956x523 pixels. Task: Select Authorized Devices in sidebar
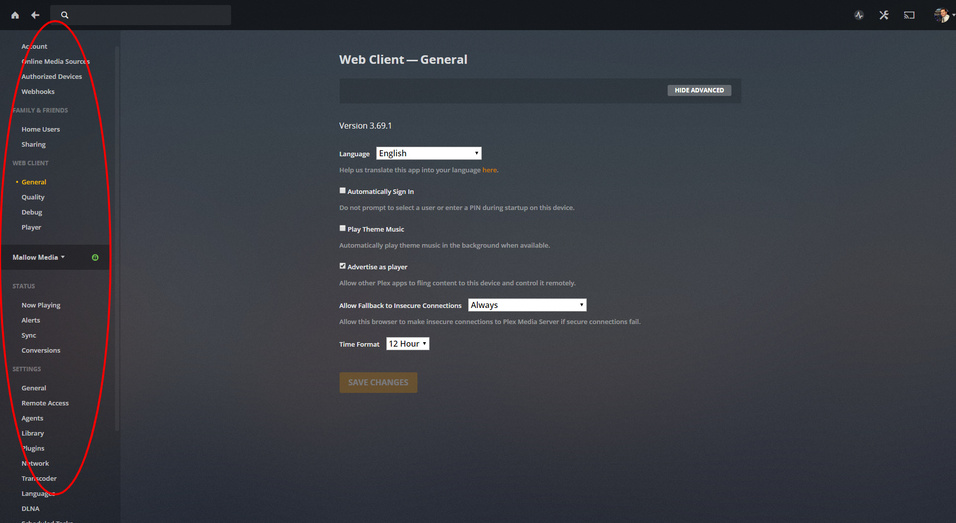(x=51, y=77)
